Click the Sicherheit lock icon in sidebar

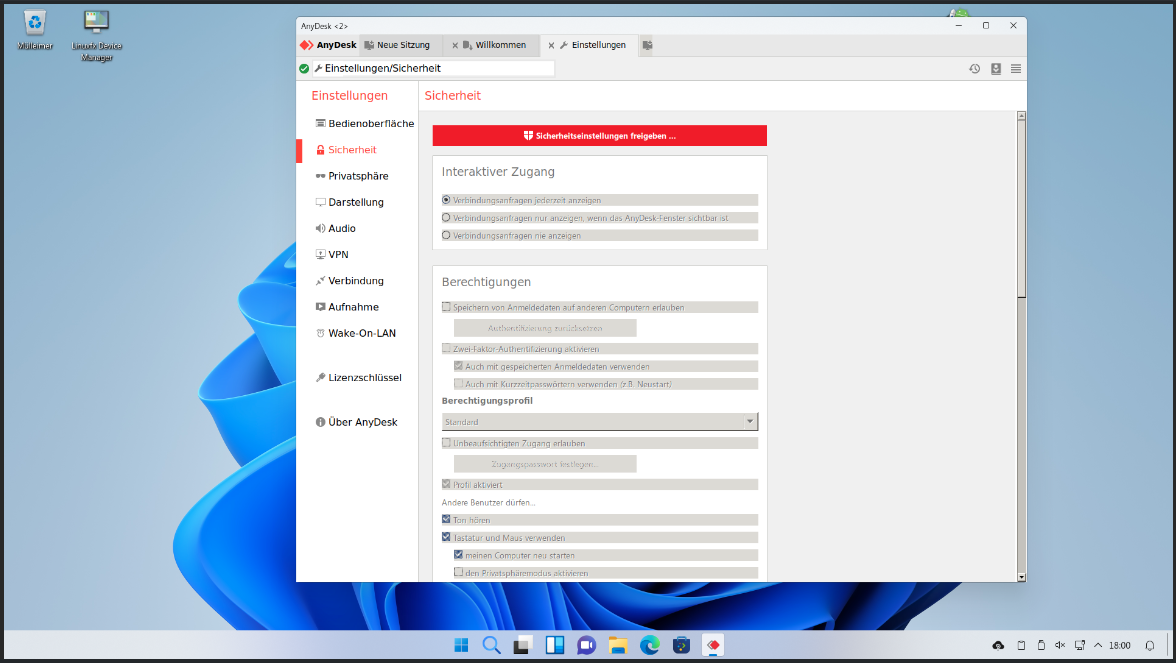pyautogui.click(x=320, y=150)
